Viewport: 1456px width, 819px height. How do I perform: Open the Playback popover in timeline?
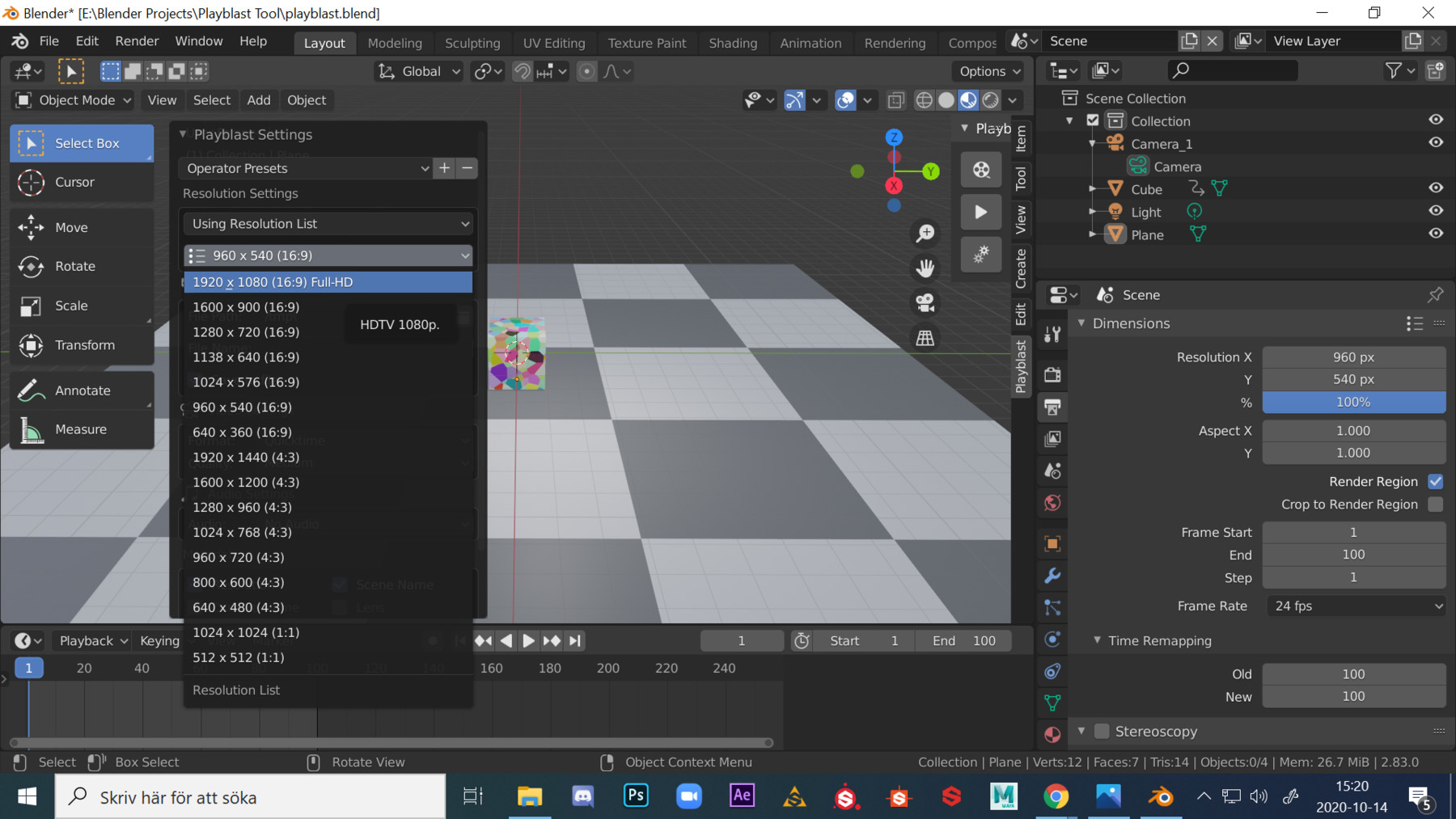pos(92,641)
